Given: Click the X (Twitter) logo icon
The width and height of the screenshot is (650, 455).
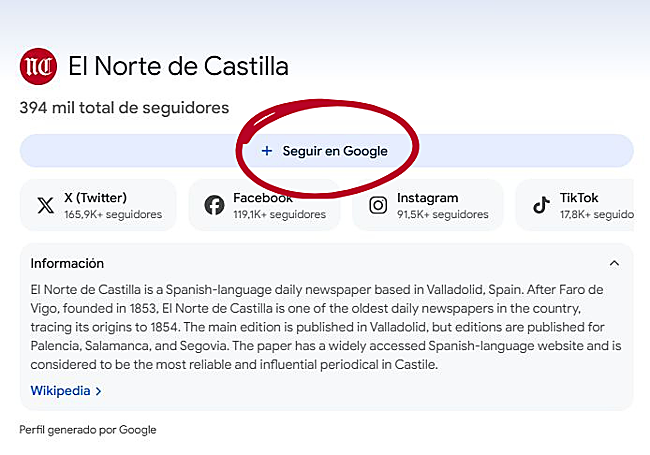Looking at the screenshot, I should click(45, 205).
